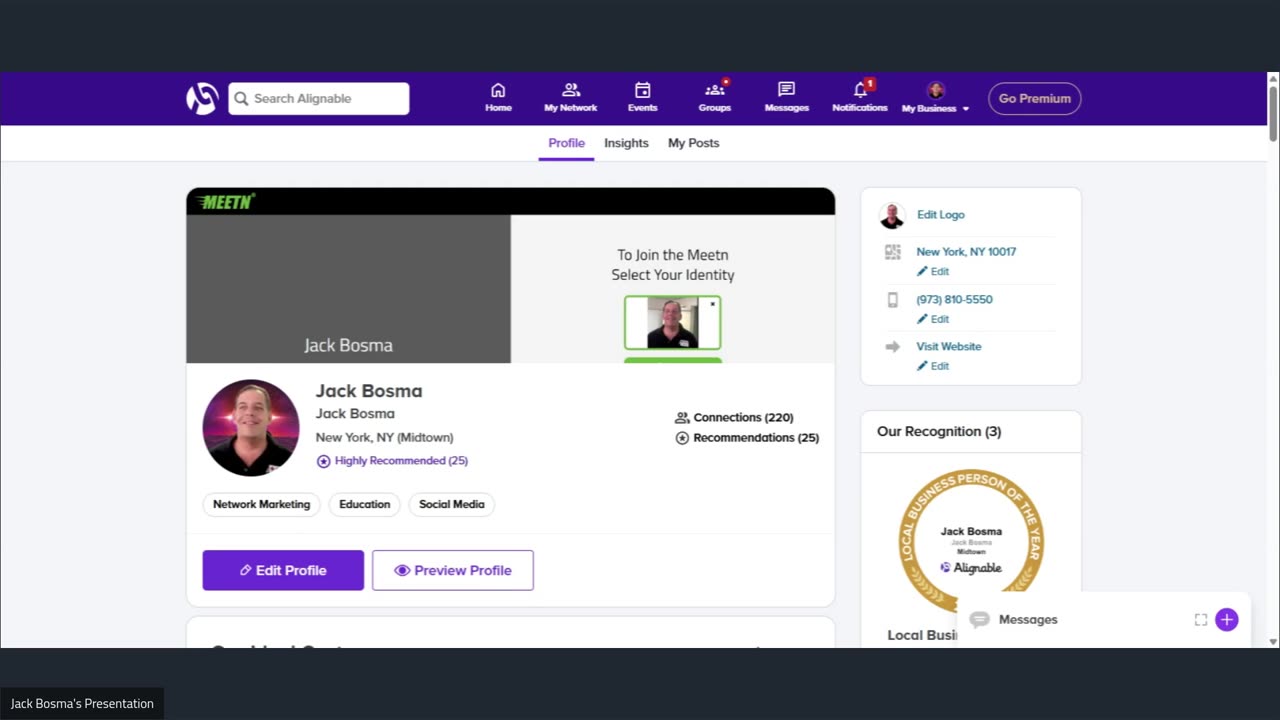This screenshot has height=720, width=1280.
Task: Open the Connections (220) link
Action: pos(734,417)
